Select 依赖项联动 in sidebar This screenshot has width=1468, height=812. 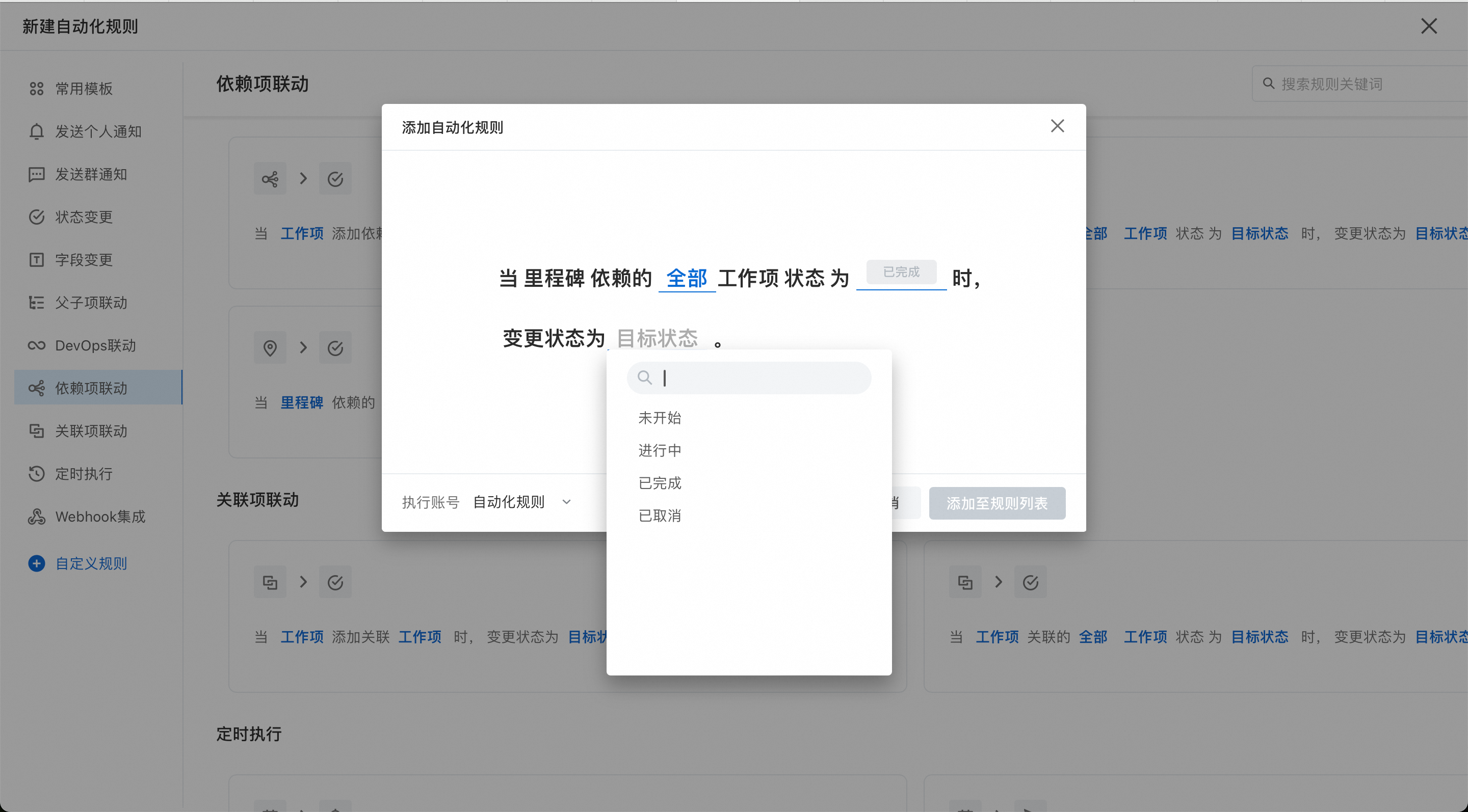point(98,388)
